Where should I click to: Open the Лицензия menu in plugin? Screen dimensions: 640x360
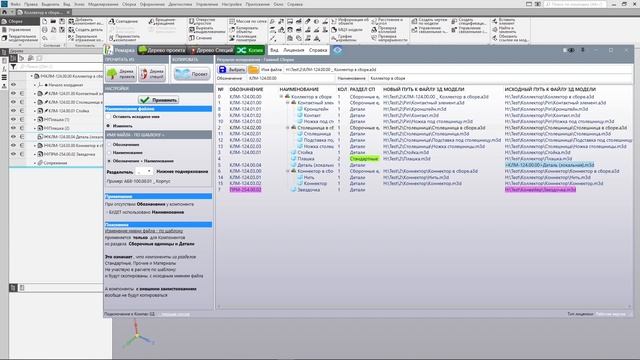293,50
